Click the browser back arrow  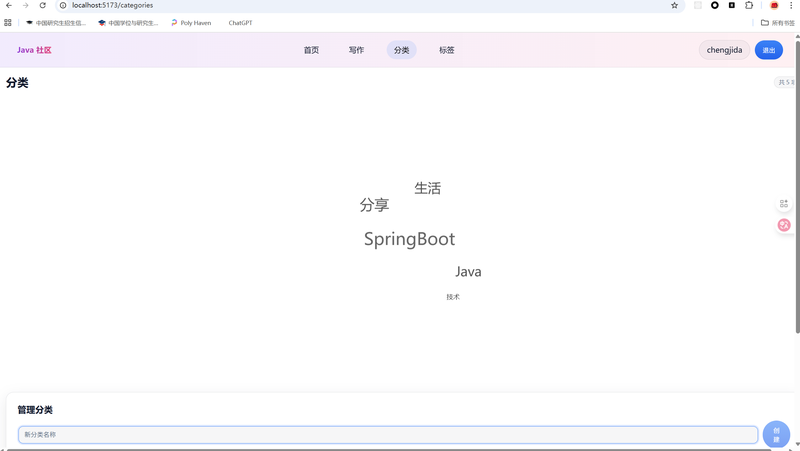click(x=9, y=5)
